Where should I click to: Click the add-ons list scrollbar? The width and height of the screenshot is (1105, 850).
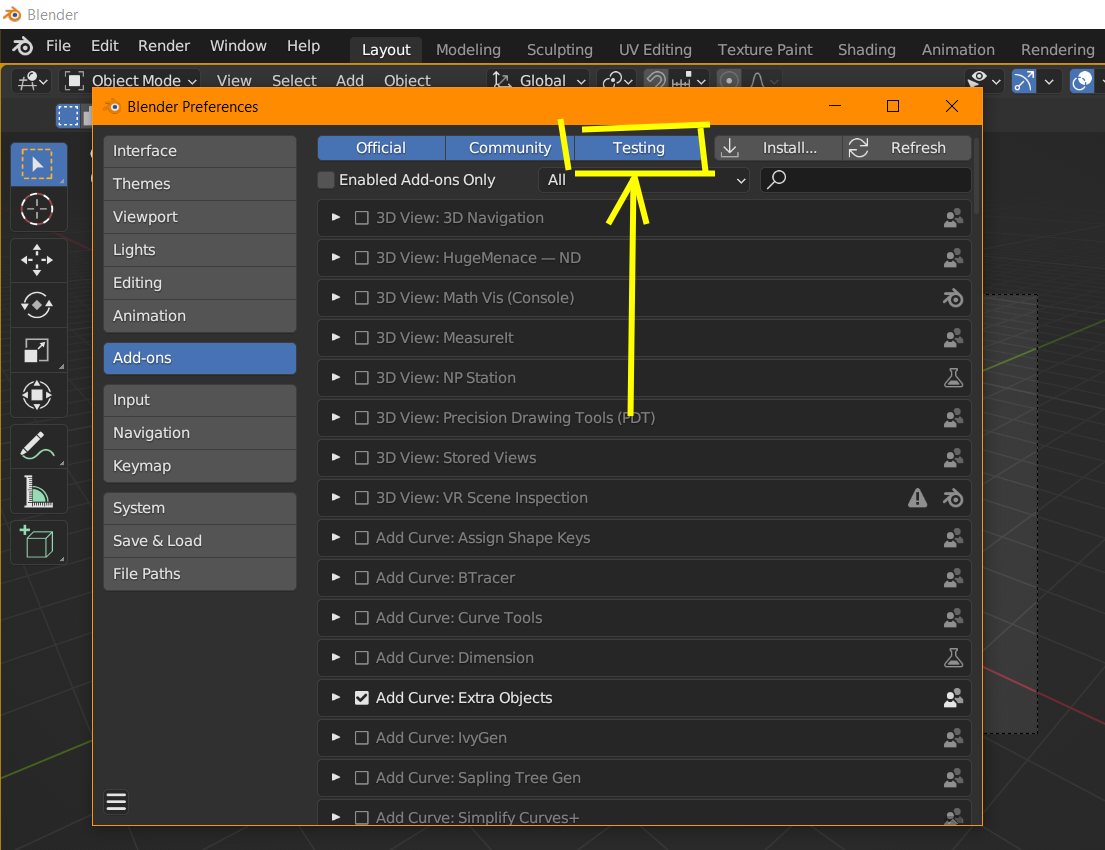point(977,174)
